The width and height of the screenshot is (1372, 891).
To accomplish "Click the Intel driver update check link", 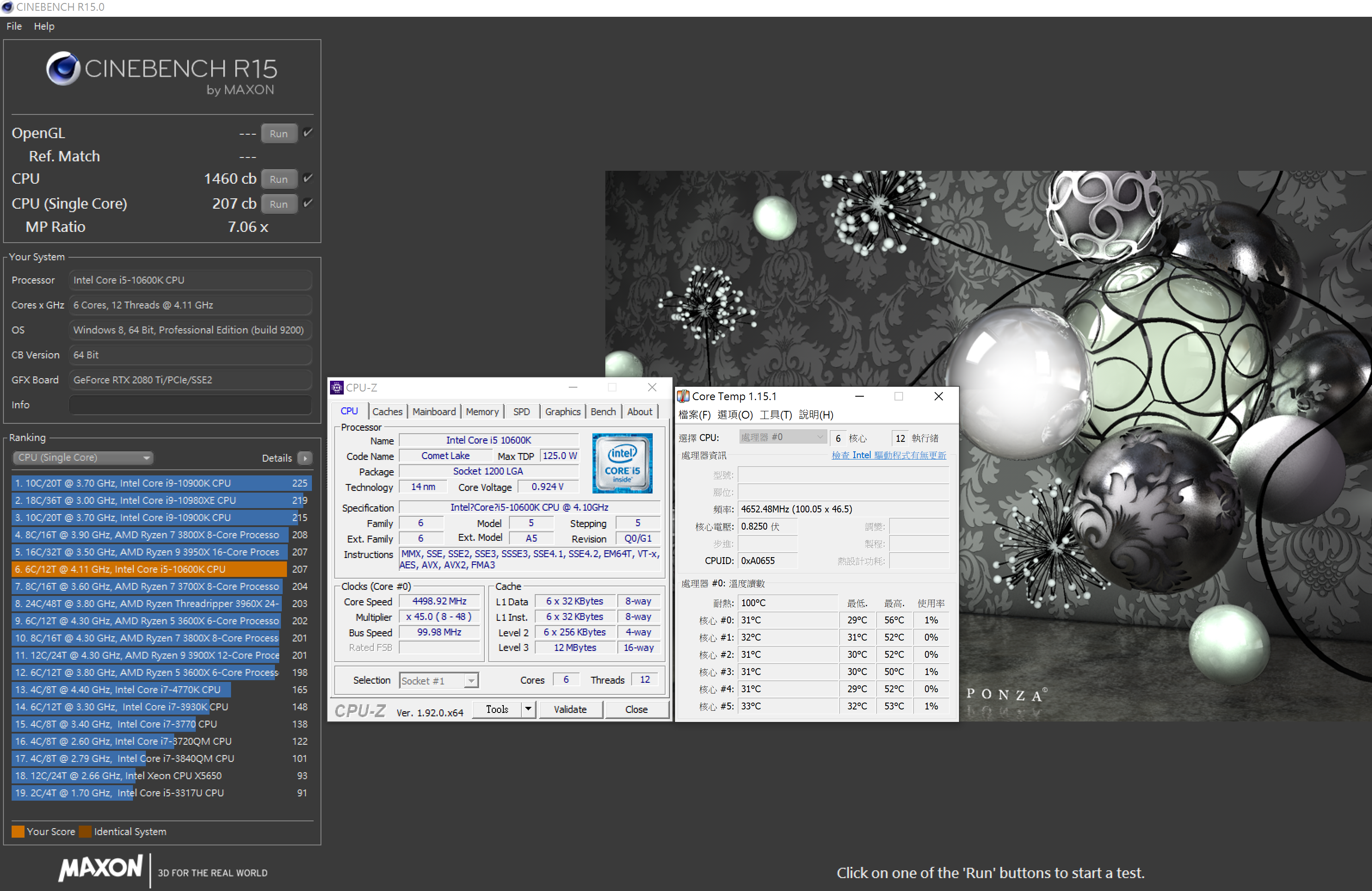I will [888, 455].
